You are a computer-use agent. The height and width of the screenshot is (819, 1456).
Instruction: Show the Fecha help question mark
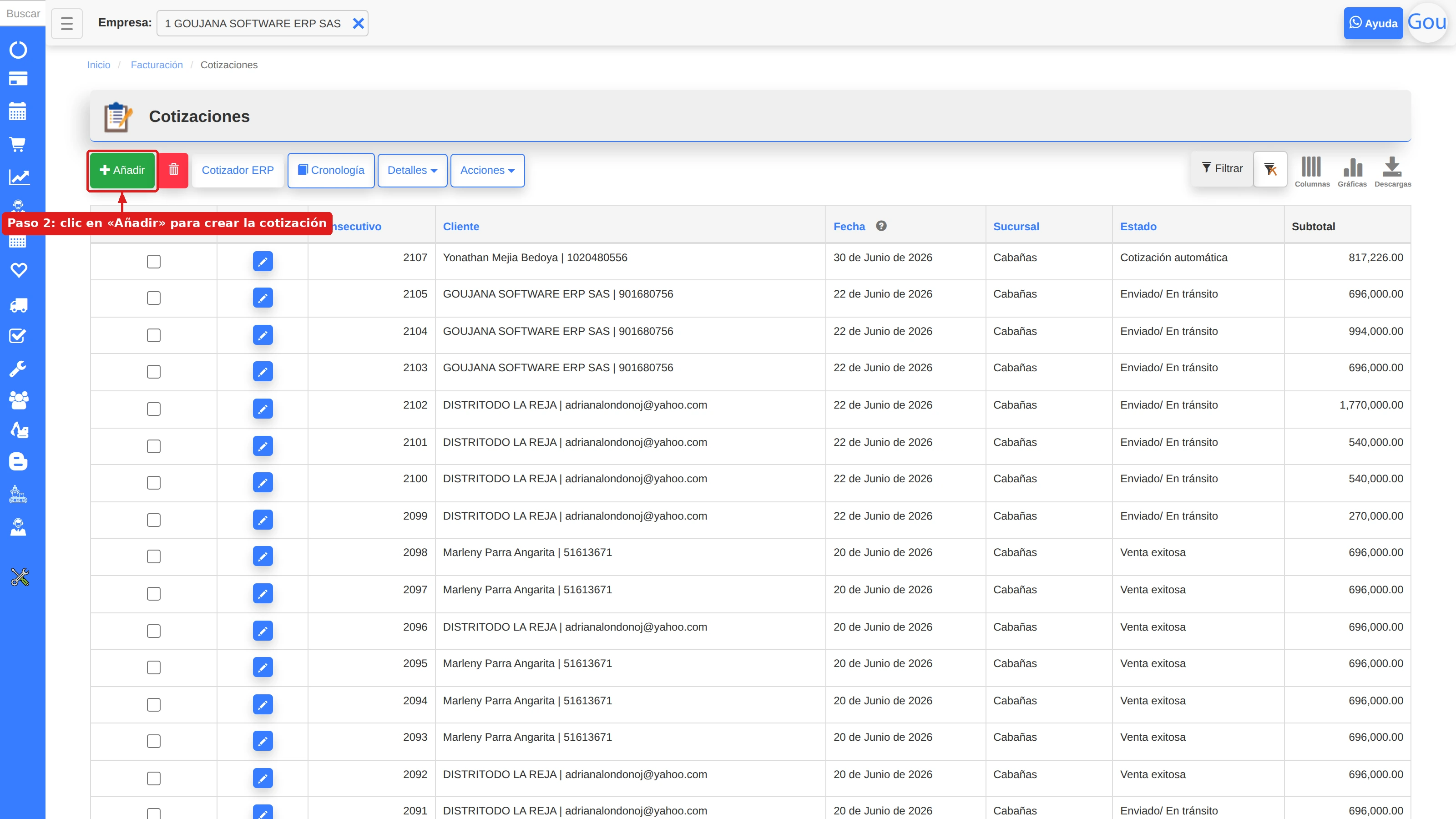(881, 226)
